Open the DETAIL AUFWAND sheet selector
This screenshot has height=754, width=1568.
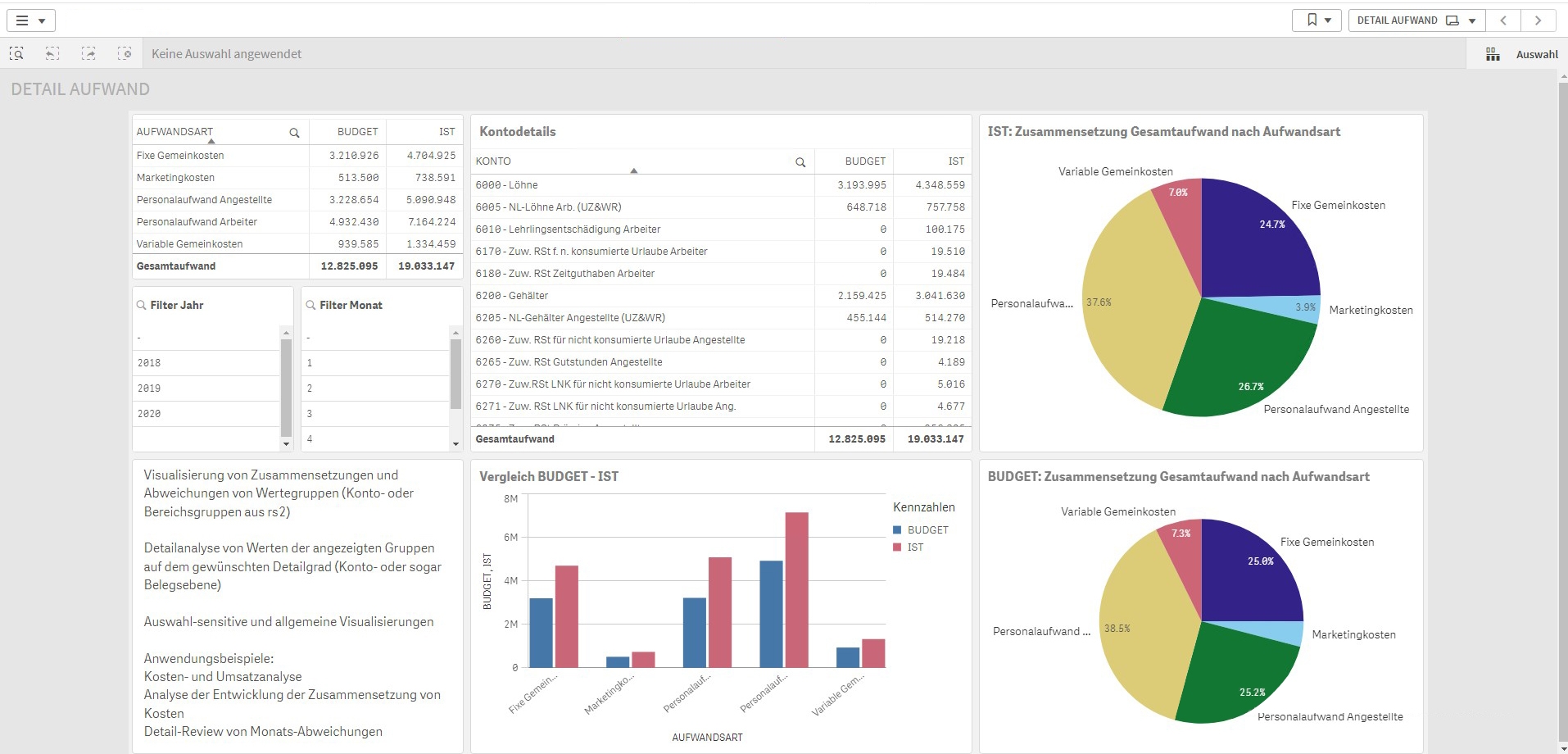point(1416,20)
